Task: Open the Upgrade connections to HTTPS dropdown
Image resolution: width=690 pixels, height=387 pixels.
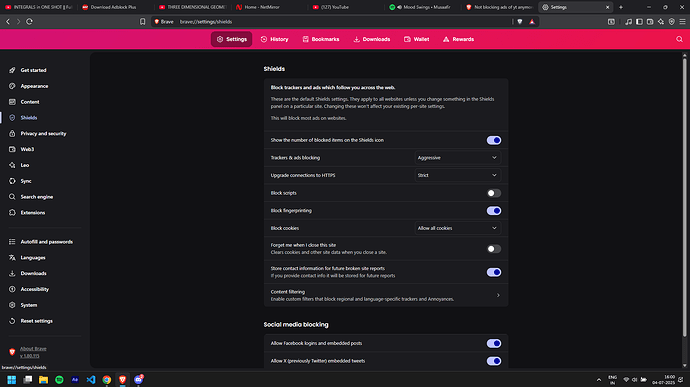Action: click(x=458, y=175)
